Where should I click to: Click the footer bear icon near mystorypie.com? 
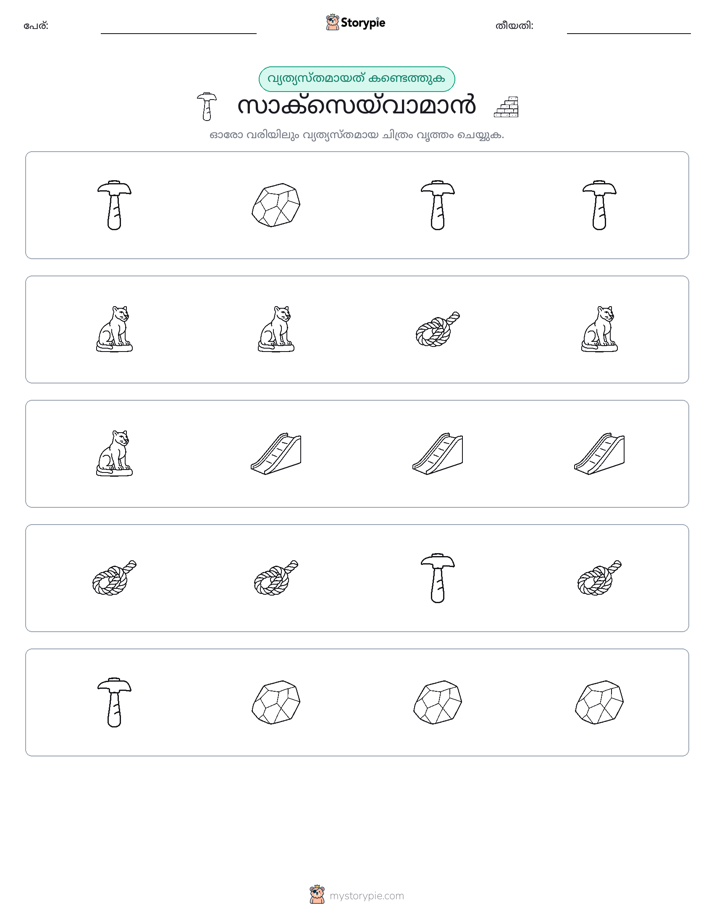(317, 895)
